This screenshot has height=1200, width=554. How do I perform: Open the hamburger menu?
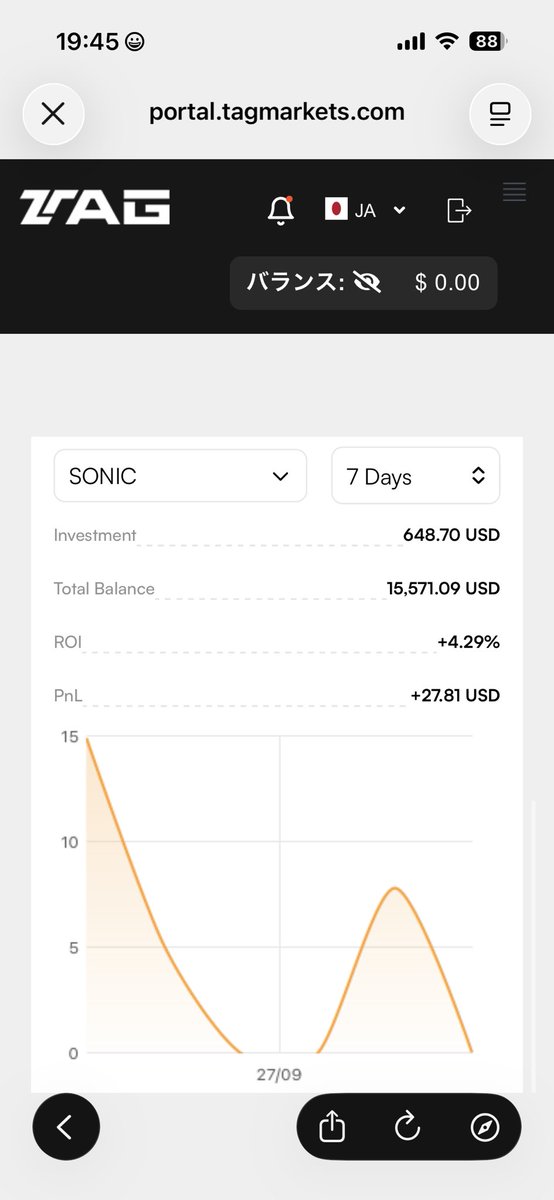514,192
